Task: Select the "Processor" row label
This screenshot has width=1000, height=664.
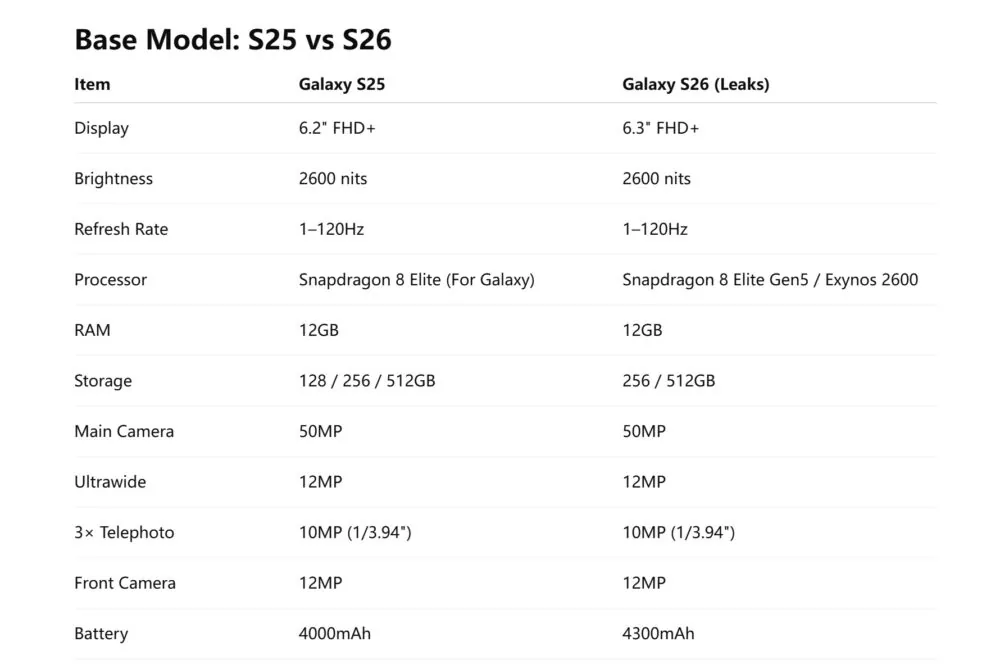Action: pos(110,280)
